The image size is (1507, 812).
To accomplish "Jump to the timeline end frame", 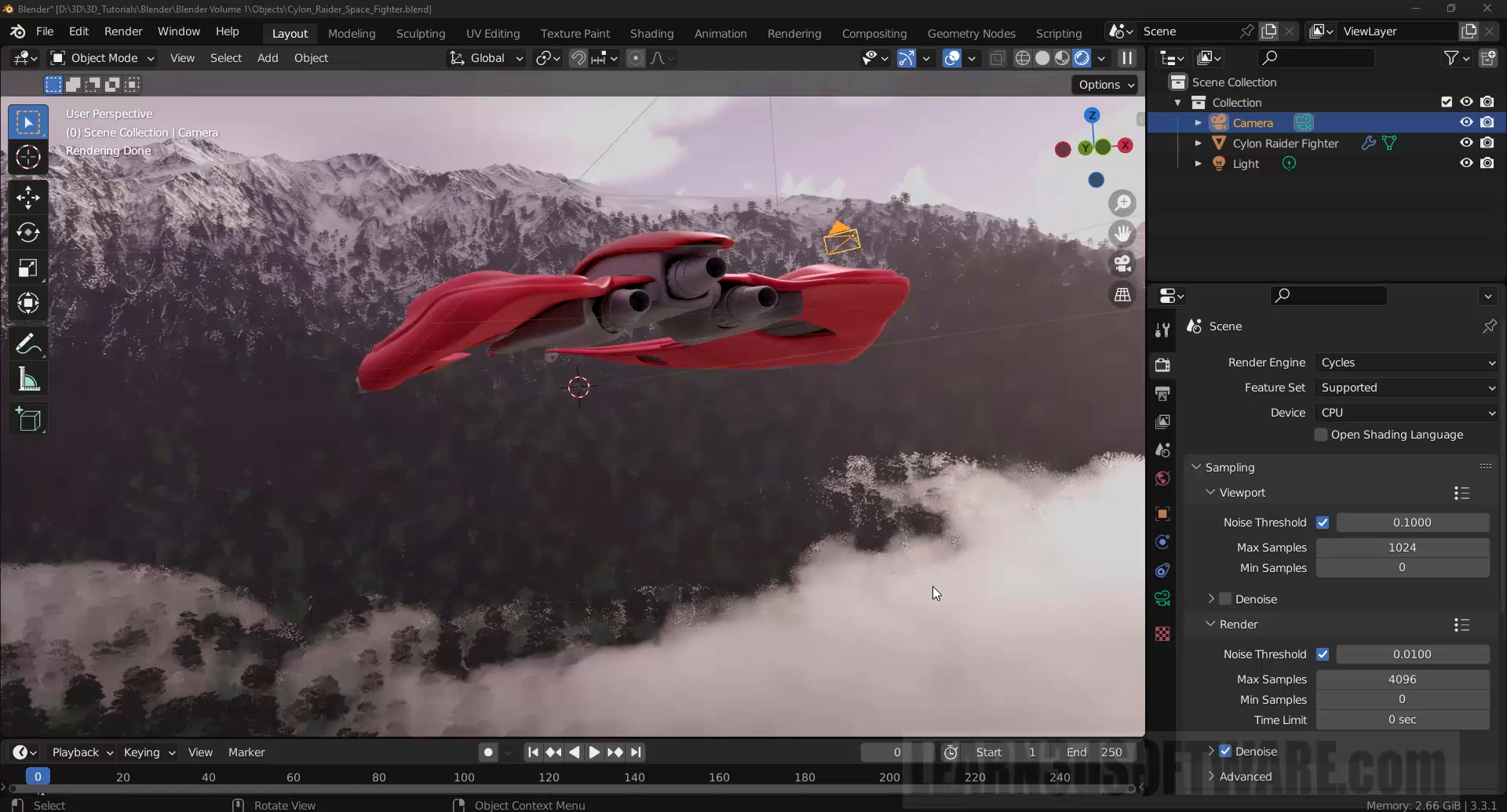I will 636,752.
